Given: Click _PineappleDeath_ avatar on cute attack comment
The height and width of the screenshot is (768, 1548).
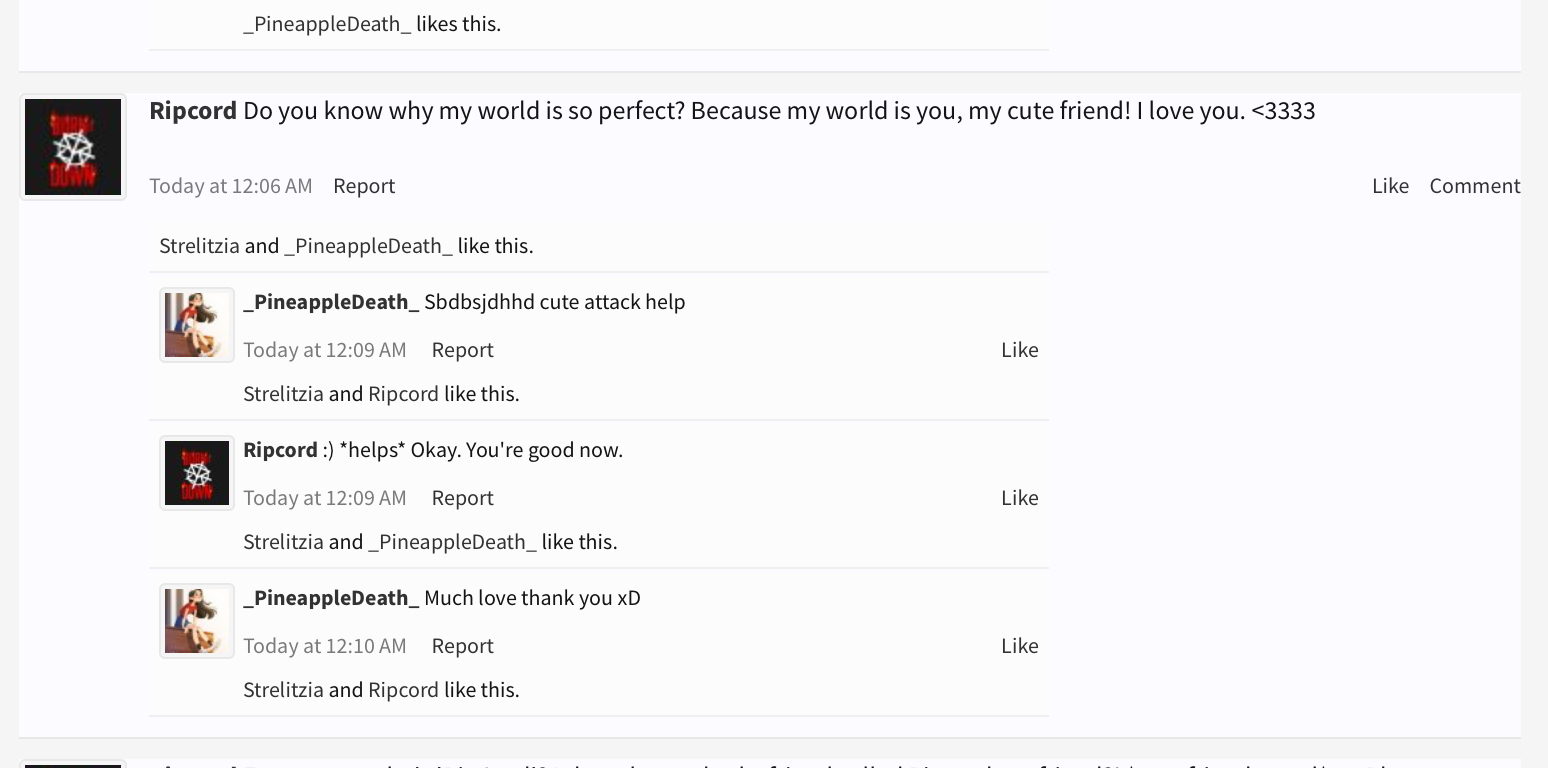Looking at the screenshot, I should (197, 324).
